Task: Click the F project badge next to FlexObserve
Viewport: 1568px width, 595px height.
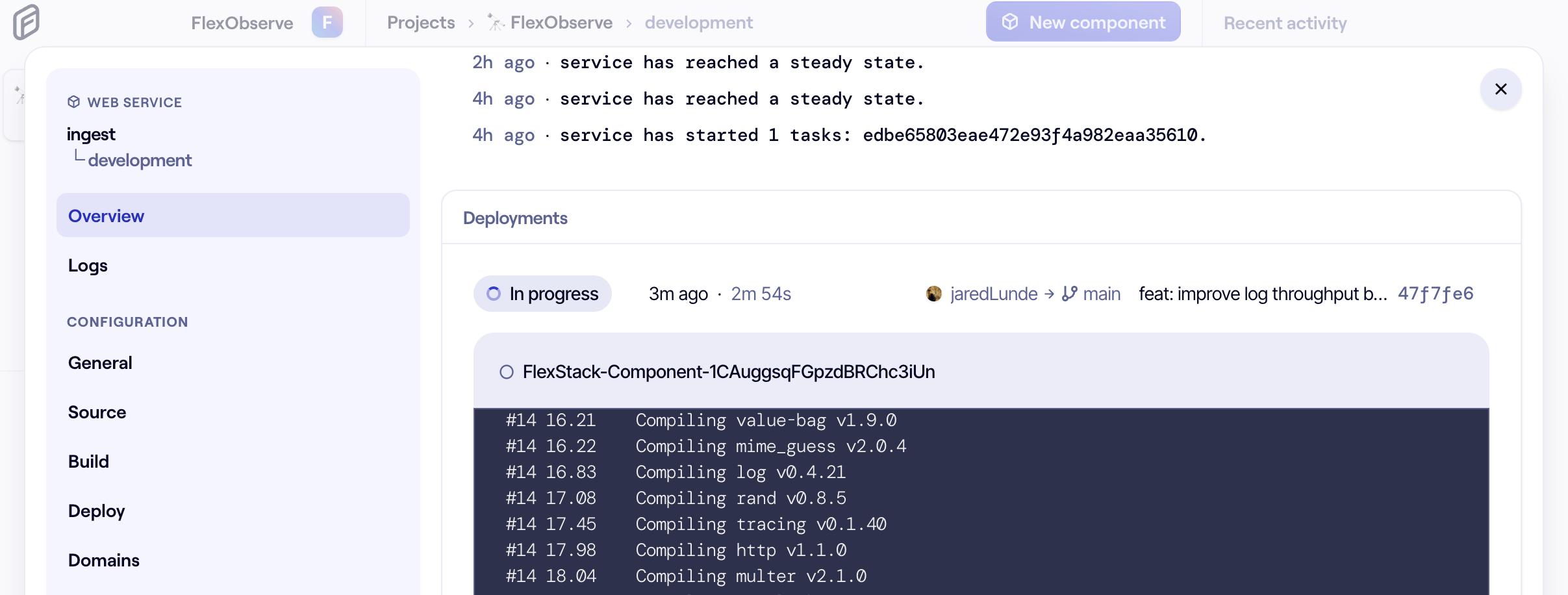Action: (327, 21)
